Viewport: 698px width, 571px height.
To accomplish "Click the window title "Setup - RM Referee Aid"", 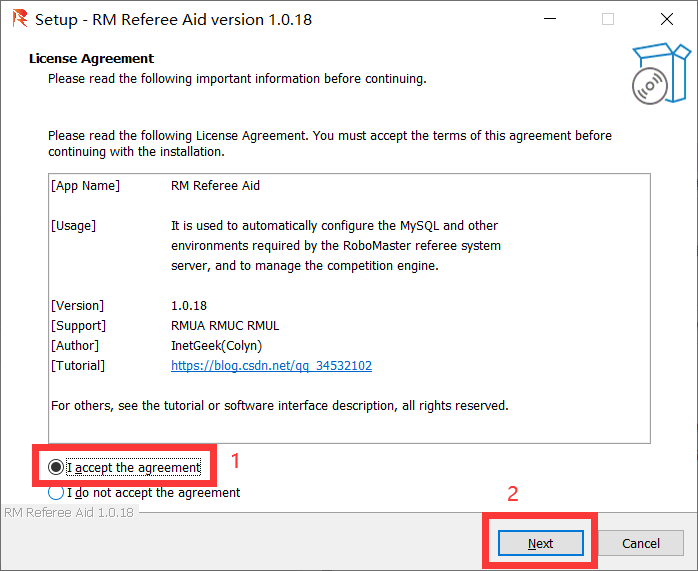I will click(174, 20).
